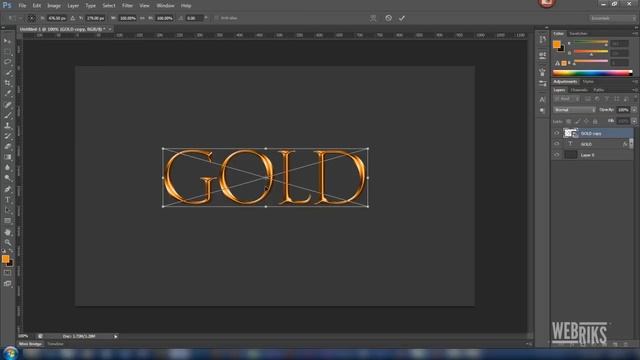Switch to warp mode in the options bar
Viewport: 640px width, 360px height.
tap(373, 18)
